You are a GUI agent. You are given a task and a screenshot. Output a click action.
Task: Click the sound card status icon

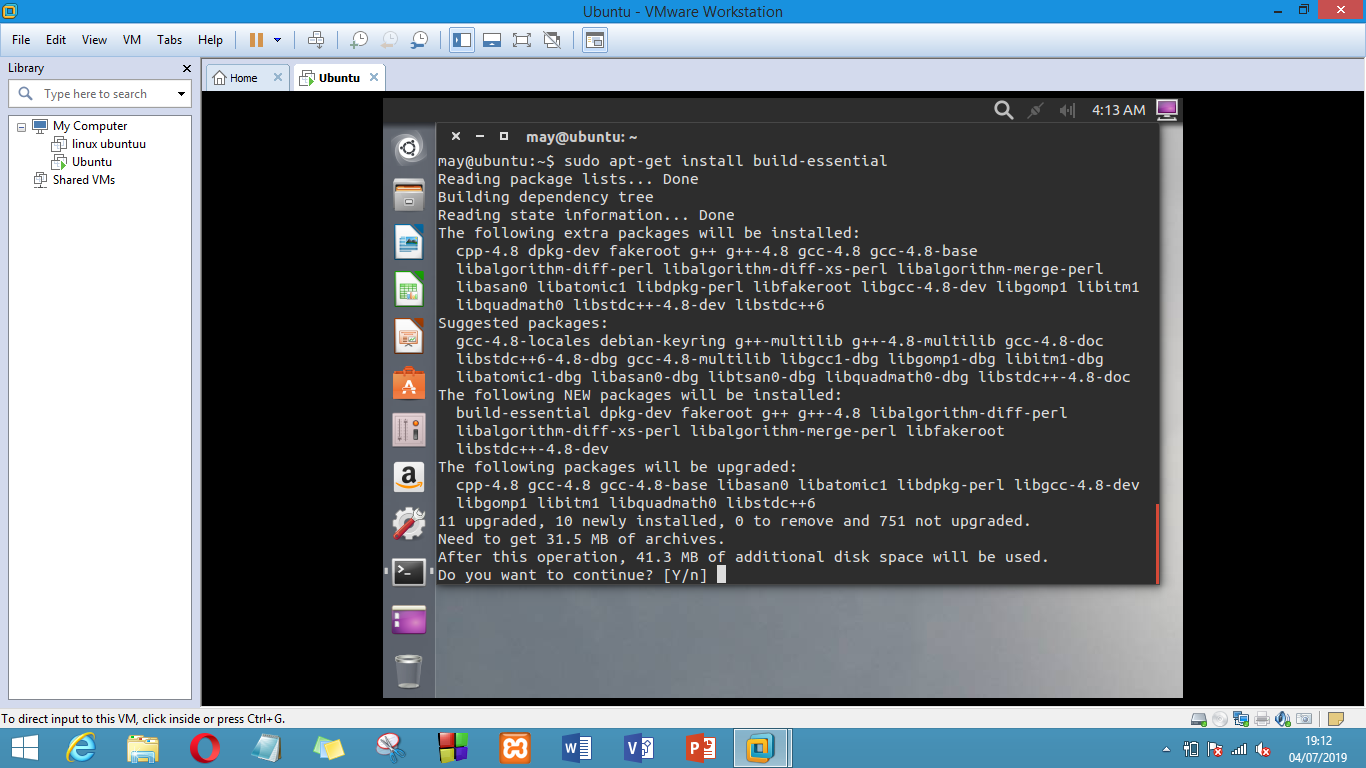[1283, 719]
